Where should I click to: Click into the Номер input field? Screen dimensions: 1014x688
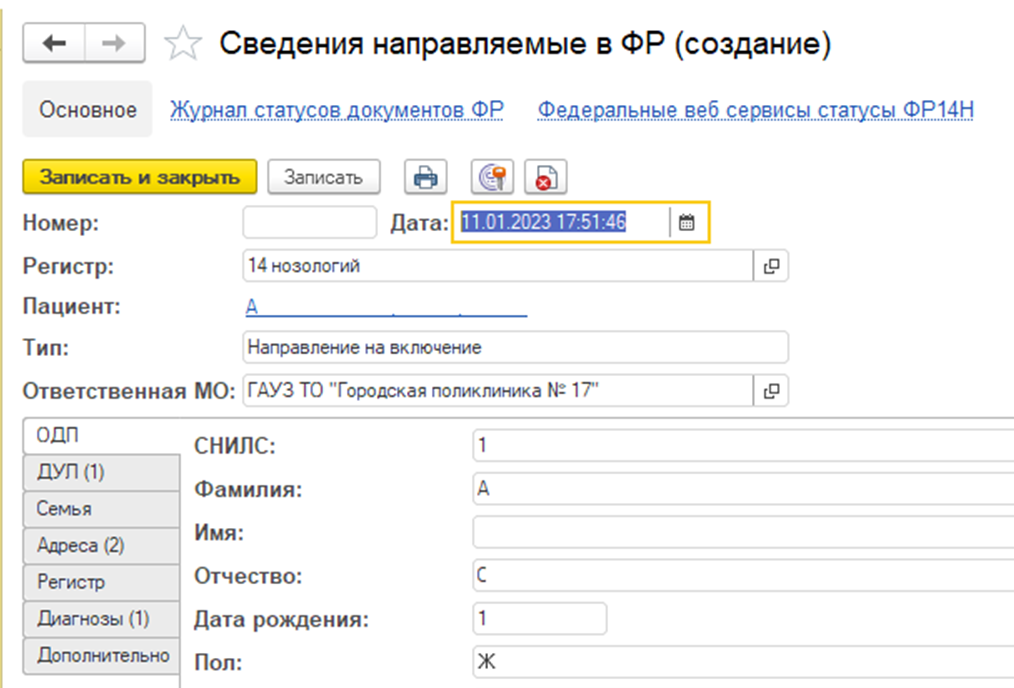[310, 223]
